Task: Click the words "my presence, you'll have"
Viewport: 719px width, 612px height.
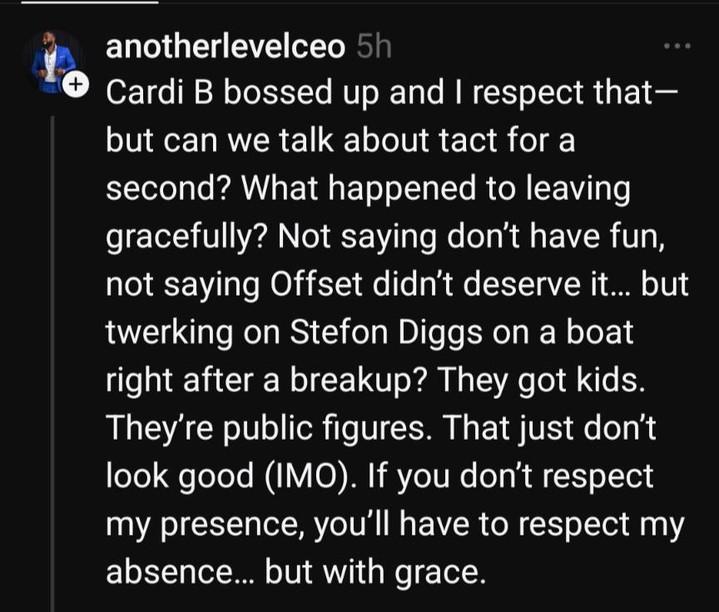Action: (288, 524)
